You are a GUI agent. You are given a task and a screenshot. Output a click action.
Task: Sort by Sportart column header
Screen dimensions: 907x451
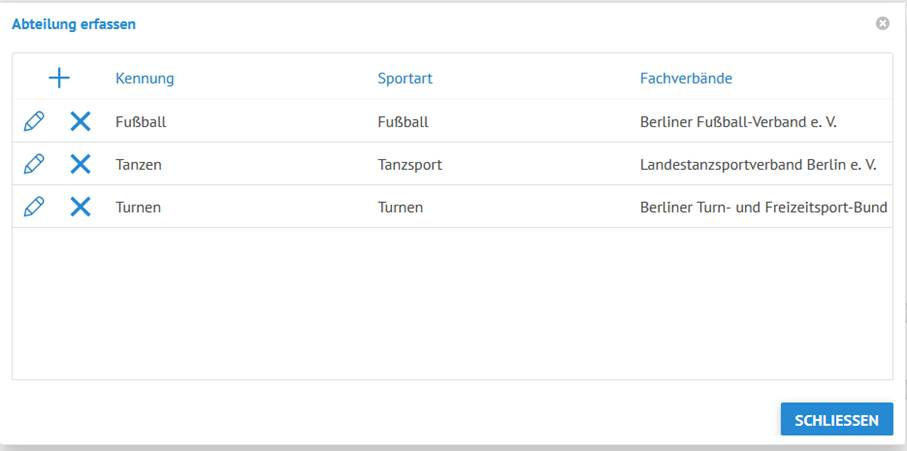click(405, 78)
